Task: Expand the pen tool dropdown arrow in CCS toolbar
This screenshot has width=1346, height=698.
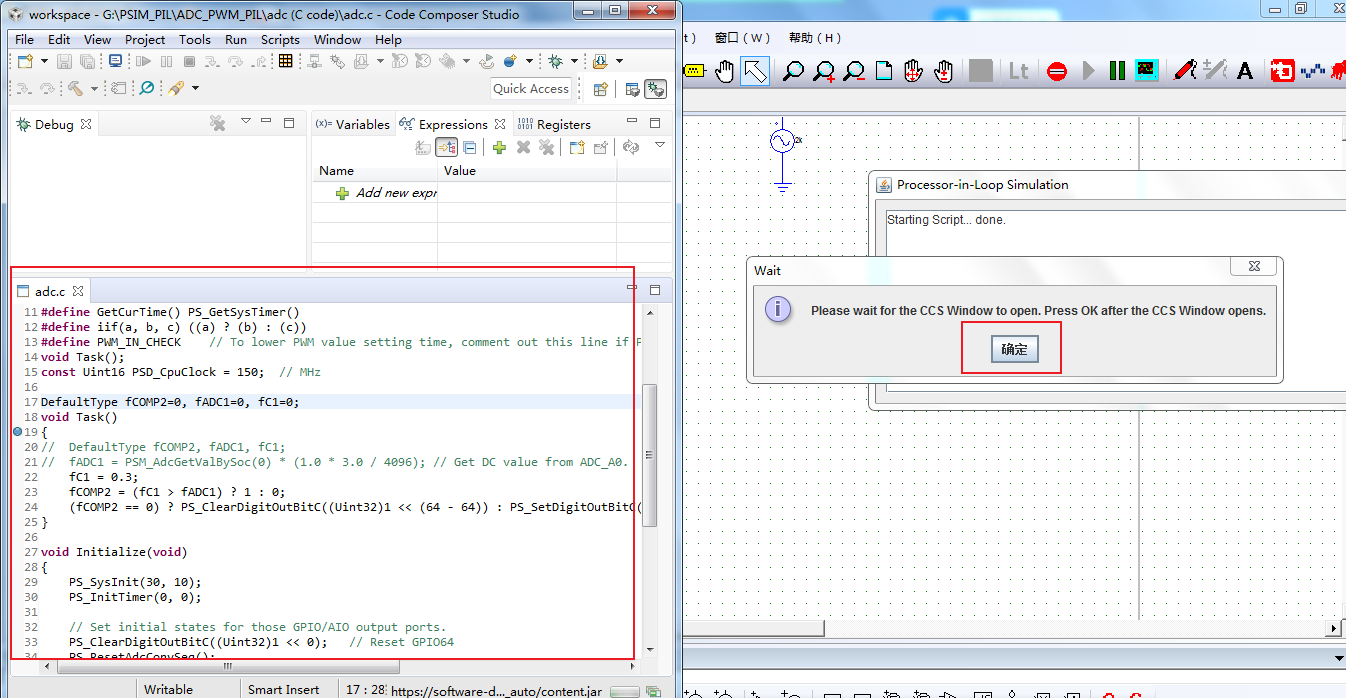Action: 195,89
